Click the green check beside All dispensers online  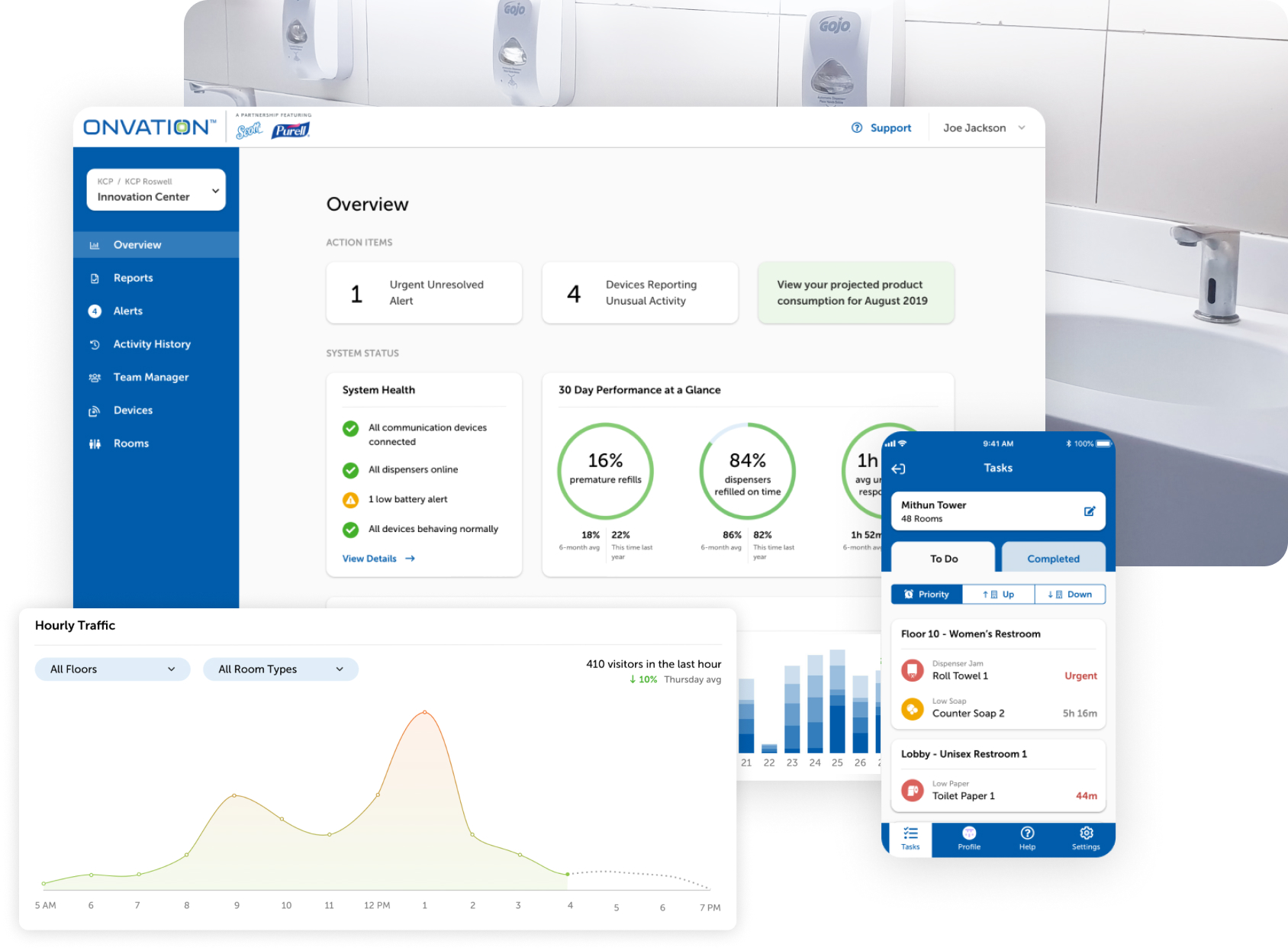click(350, 470)
